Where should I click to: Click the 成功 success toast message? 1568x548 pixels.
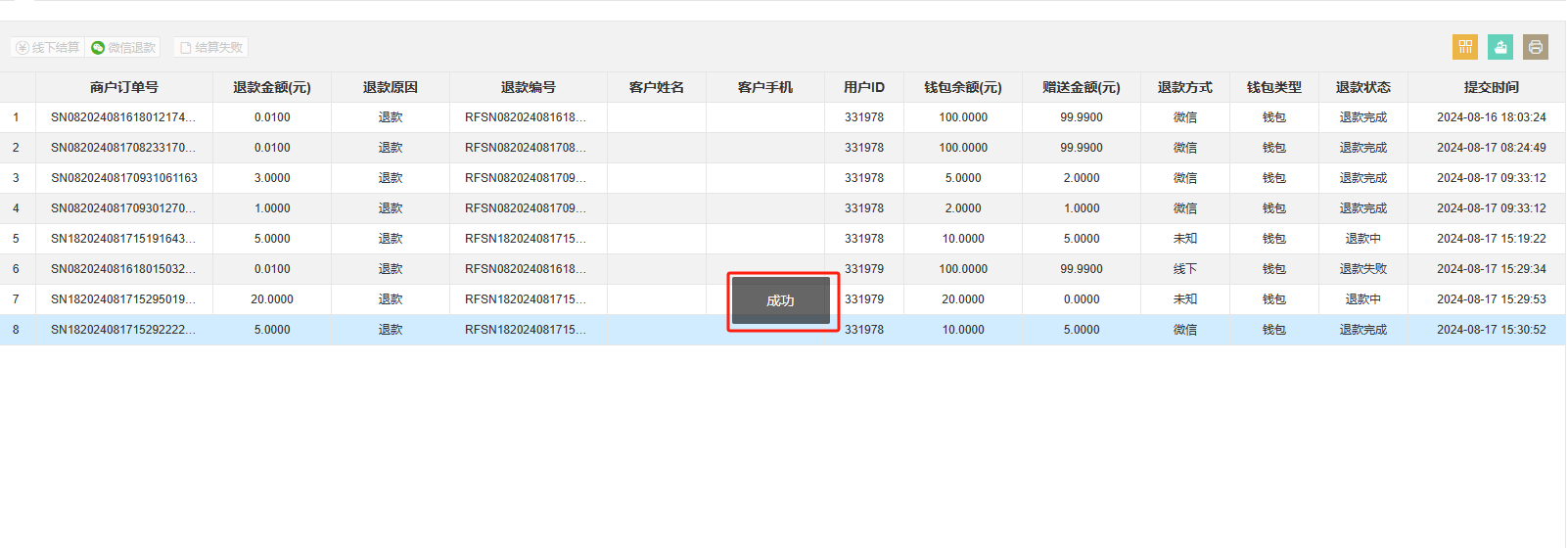[781, 300]
